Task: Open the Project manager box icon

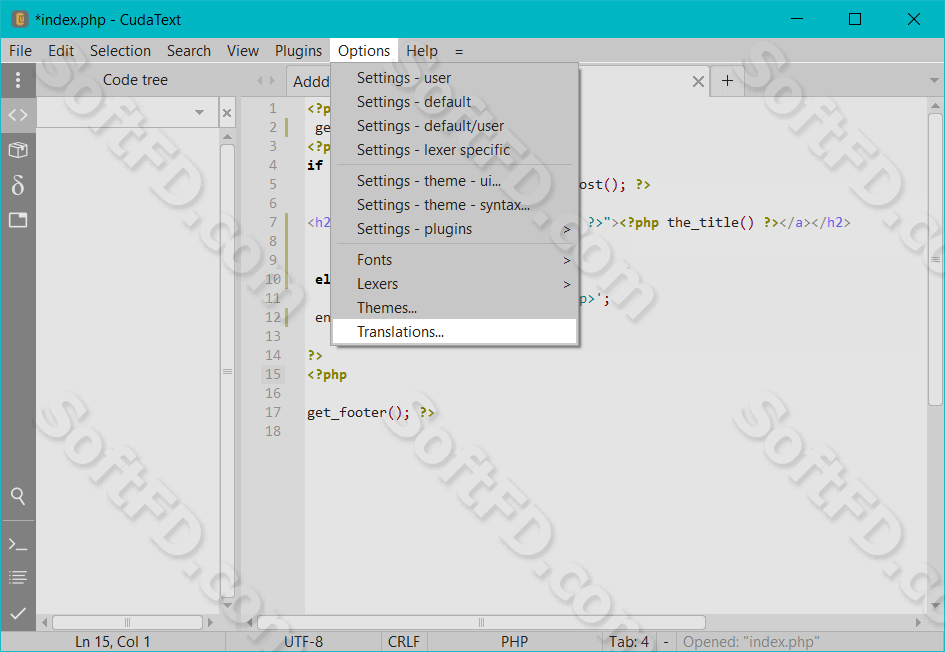Action: click(x=18, y=149)
